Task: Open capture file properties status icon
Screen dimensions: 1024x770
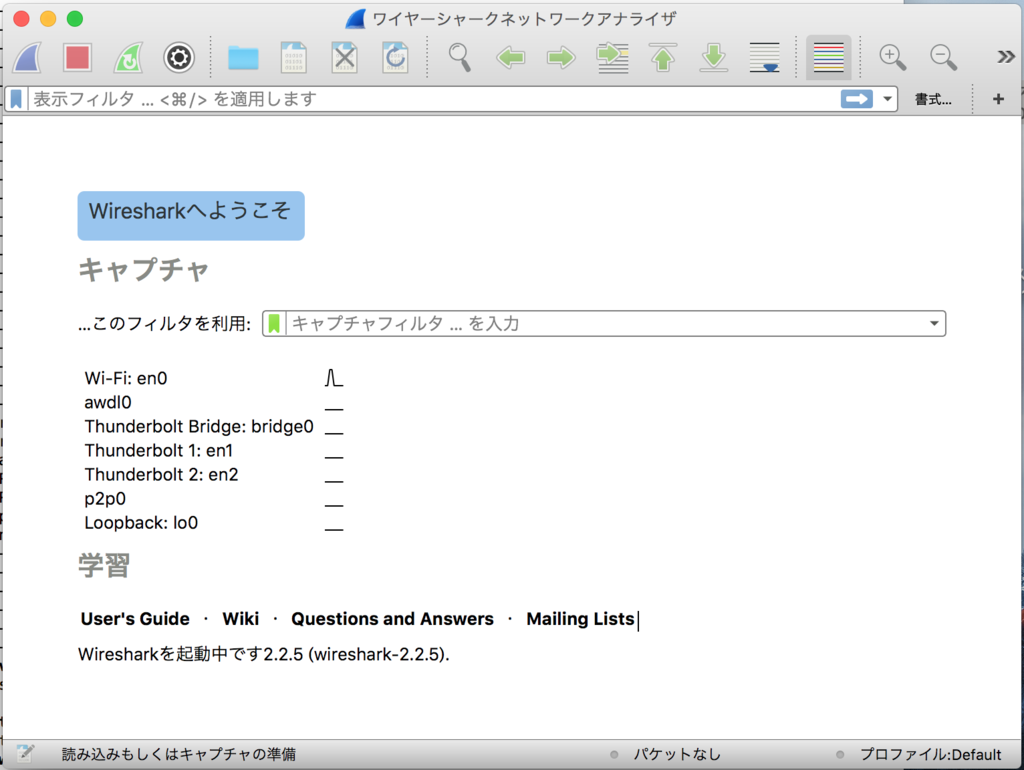Action: pos(25,754)
